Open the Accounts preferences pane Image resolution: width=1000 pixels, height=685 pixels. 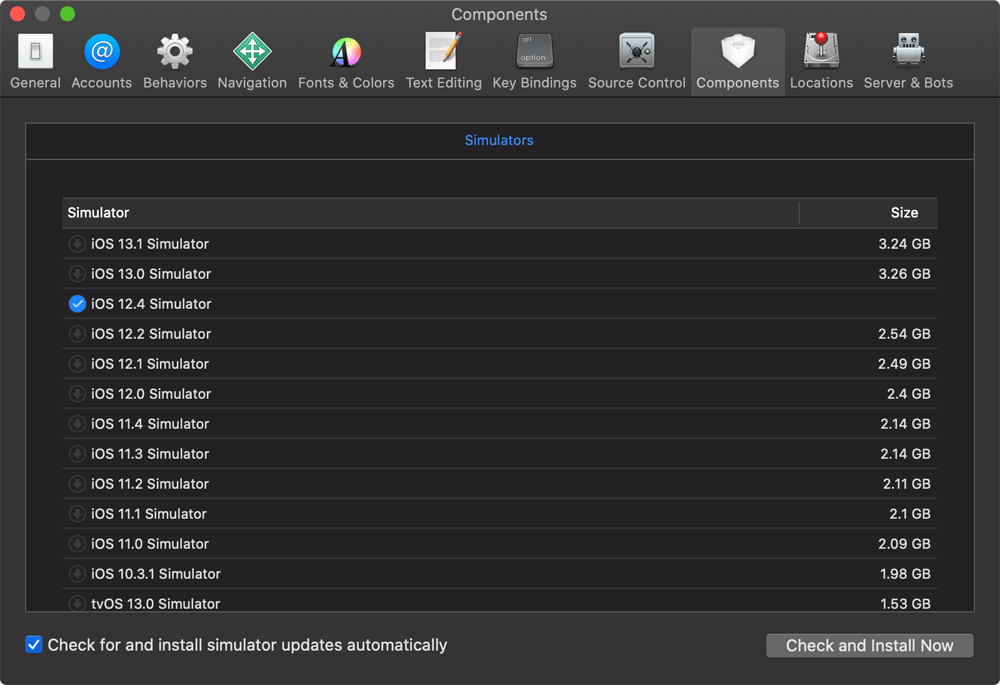[x=101, y=61]
